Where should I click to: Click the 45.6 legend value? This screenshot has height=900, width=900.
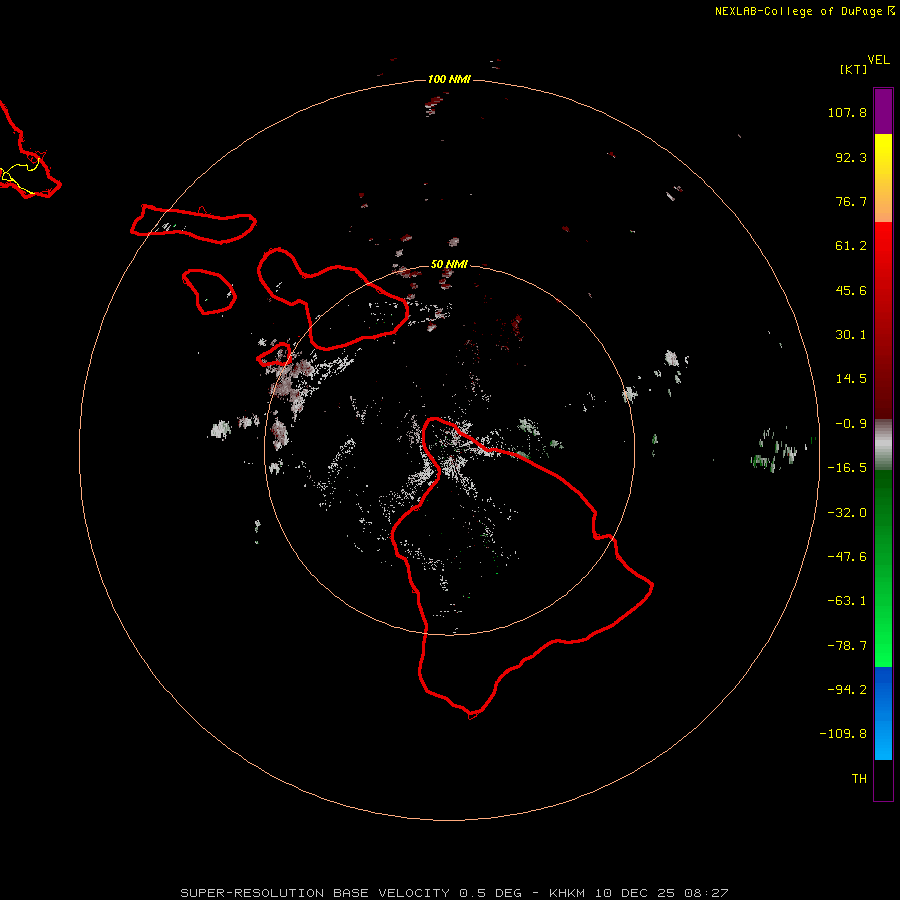(x=851, y=290)
